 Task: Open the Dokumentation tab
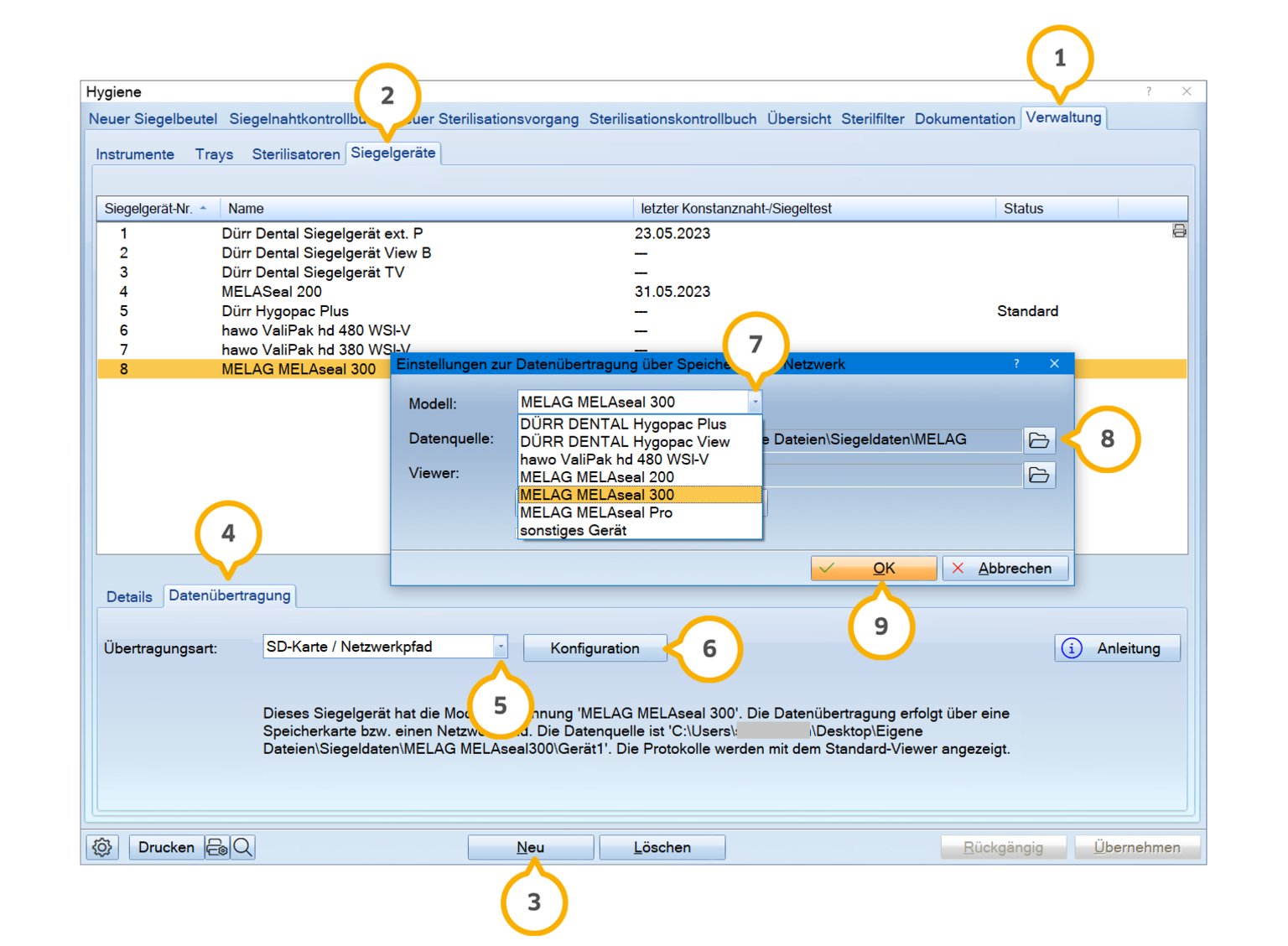click(x=964, y=119)
